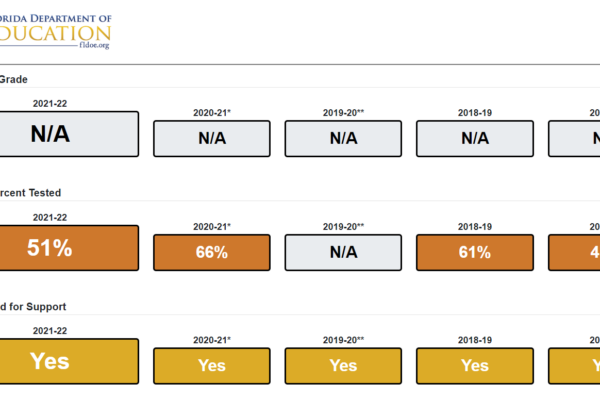600x400 pixels.
Task: Click the 2019-20 support Yes box
Action: (x=343, y=366)
